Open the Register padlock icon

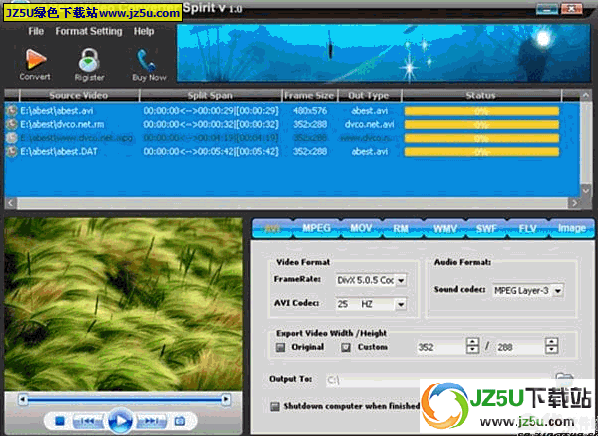89,60
